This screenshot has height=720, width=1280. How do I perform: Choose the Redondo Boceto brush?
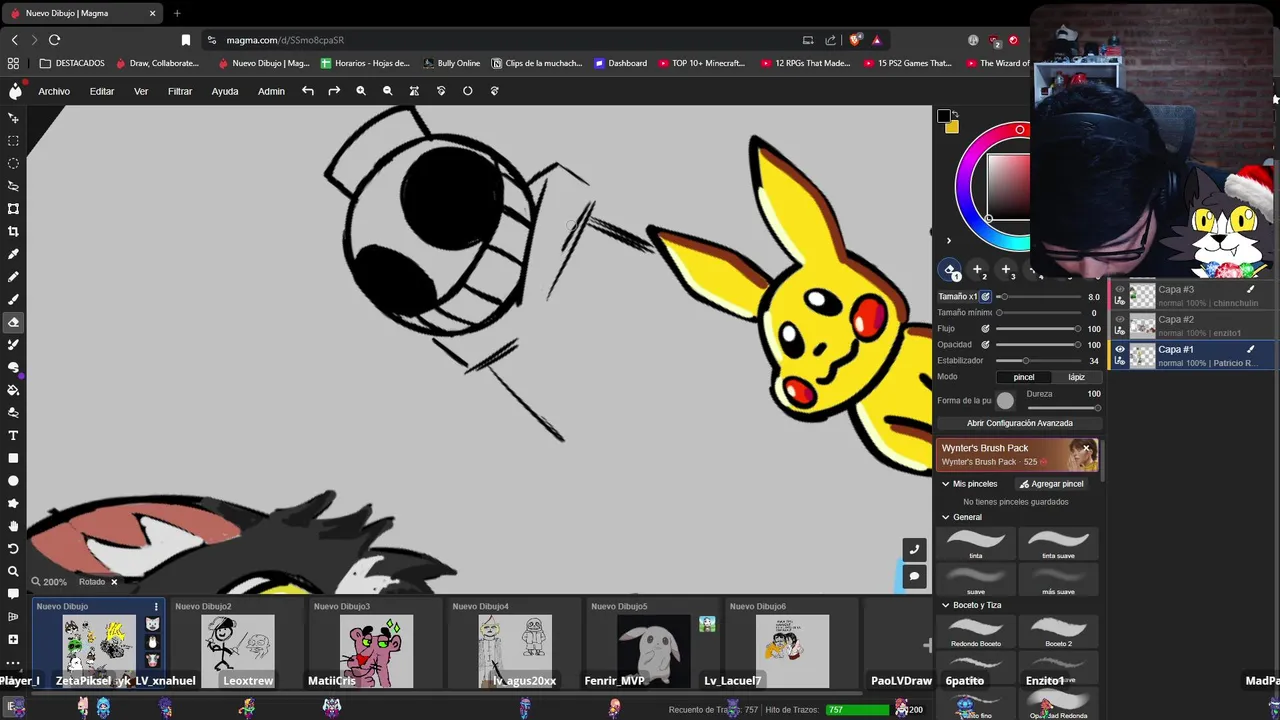coord(976,632)
